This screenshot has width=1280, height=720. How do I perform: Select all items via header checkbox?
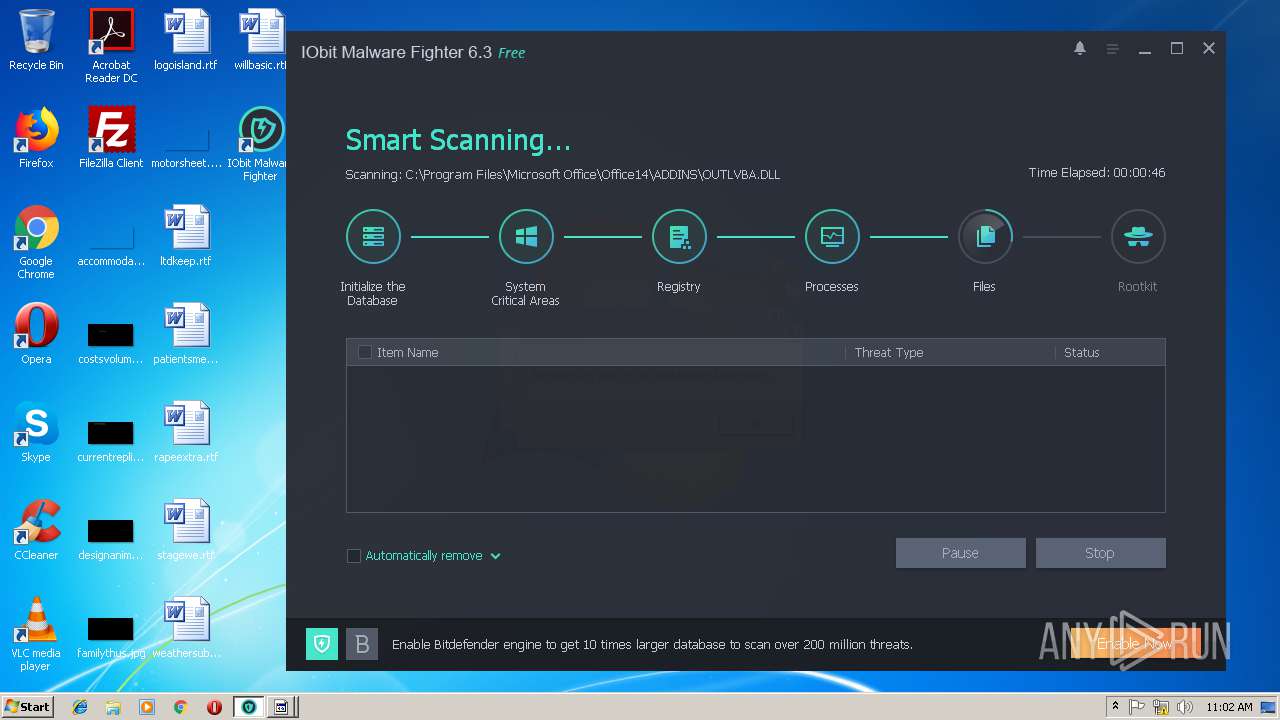(x=365, y=352)
